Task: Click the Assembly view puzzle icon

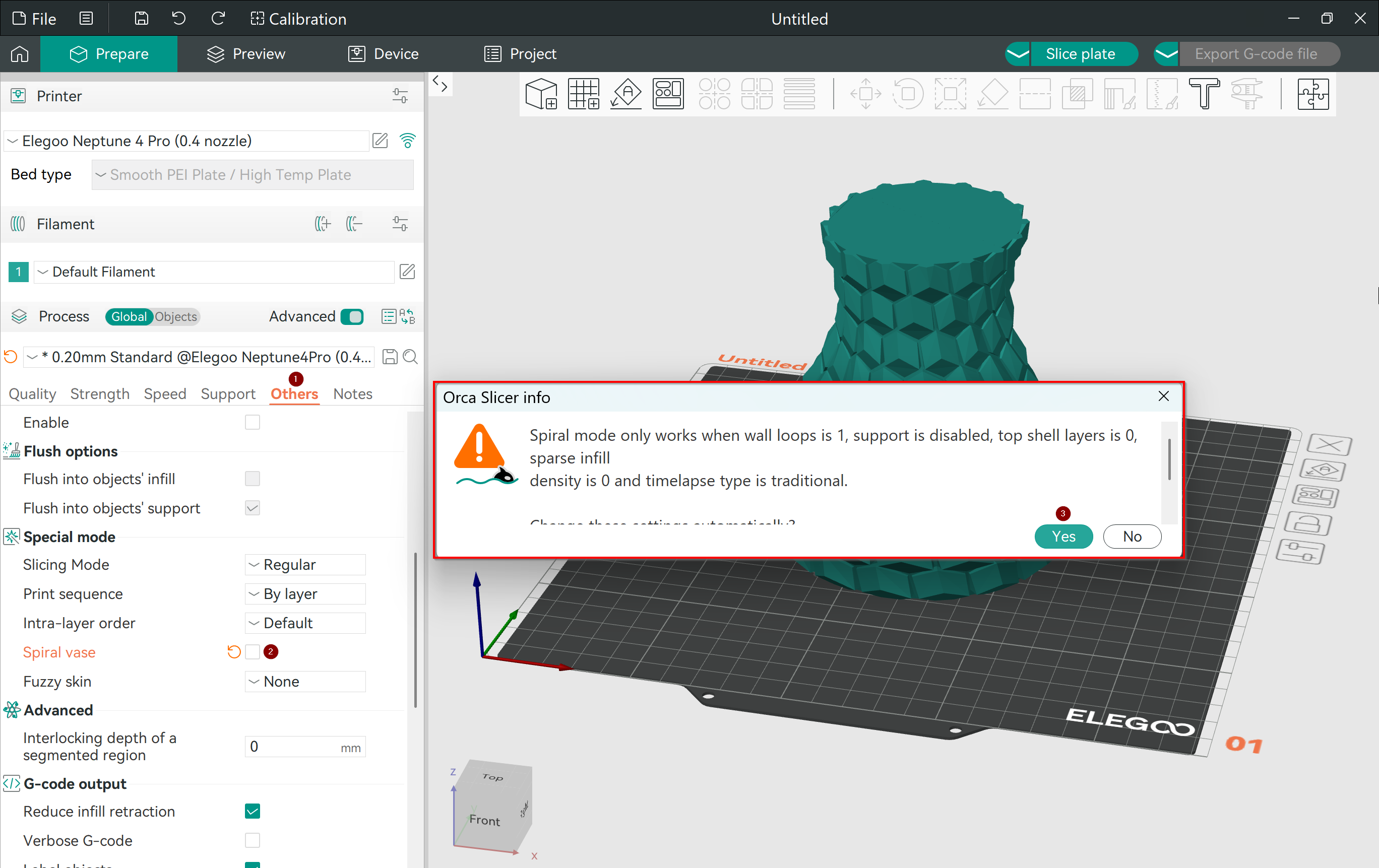Action: 1312,93
